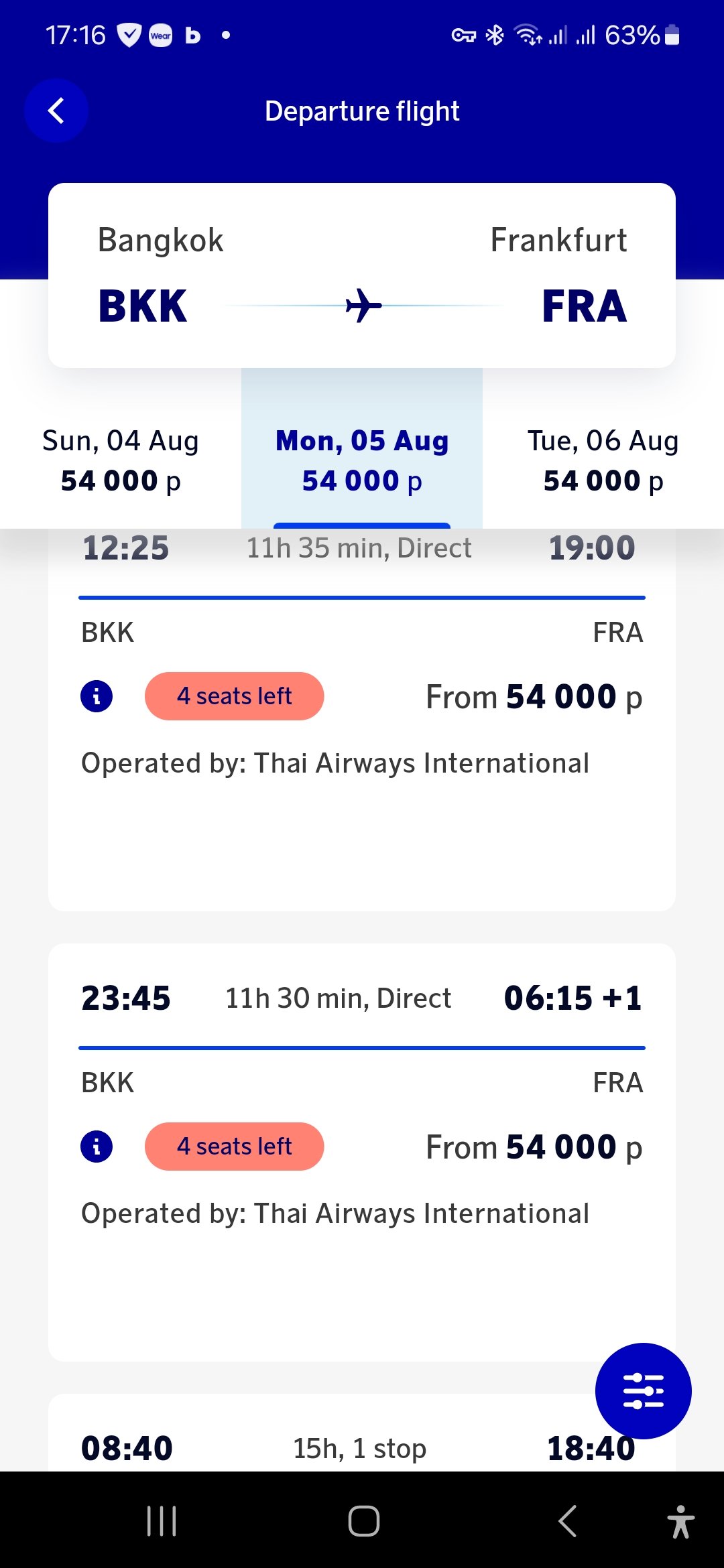Select the Mon, 05 Aug date tab
Image resolution: width=724 pixels, height=1568 pixels.
tap(362, 460)
